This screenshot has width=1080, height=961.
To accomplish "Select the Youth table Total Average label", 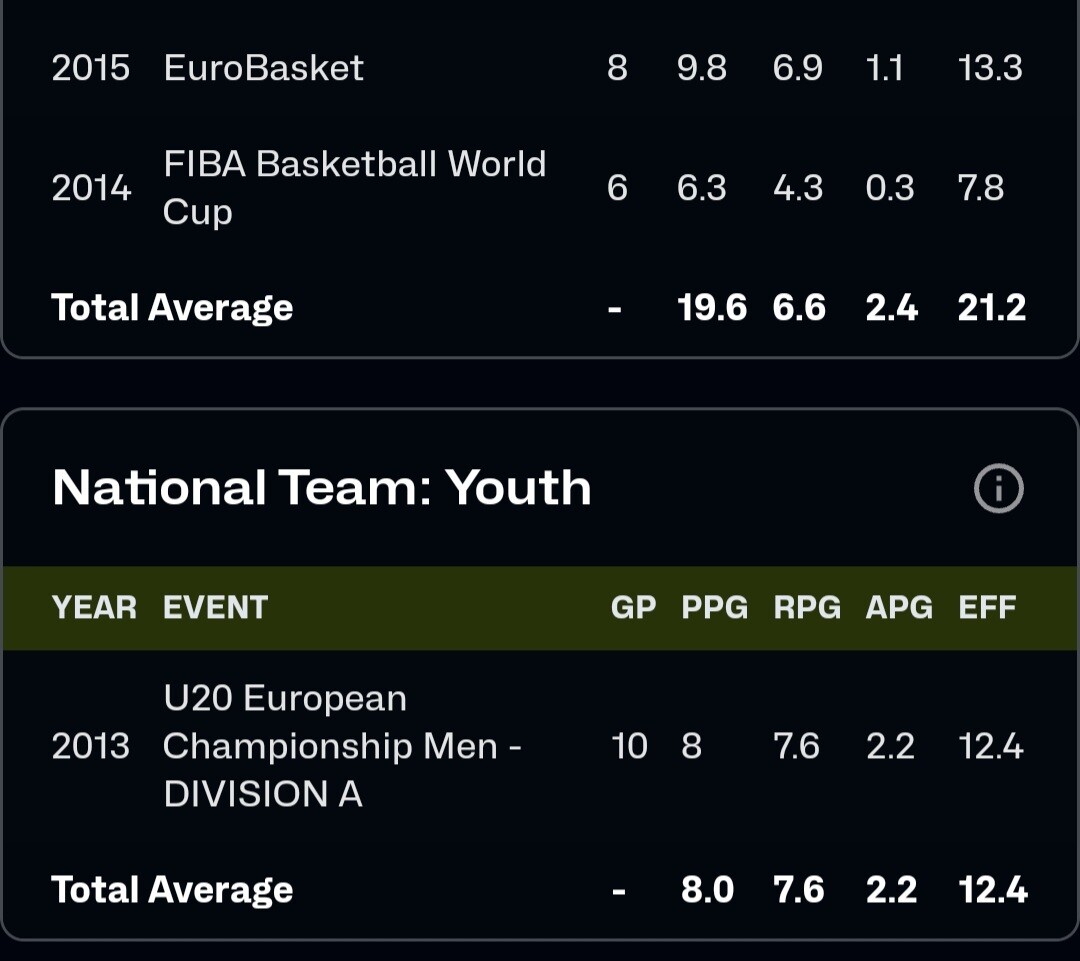I will click(172, 890).
